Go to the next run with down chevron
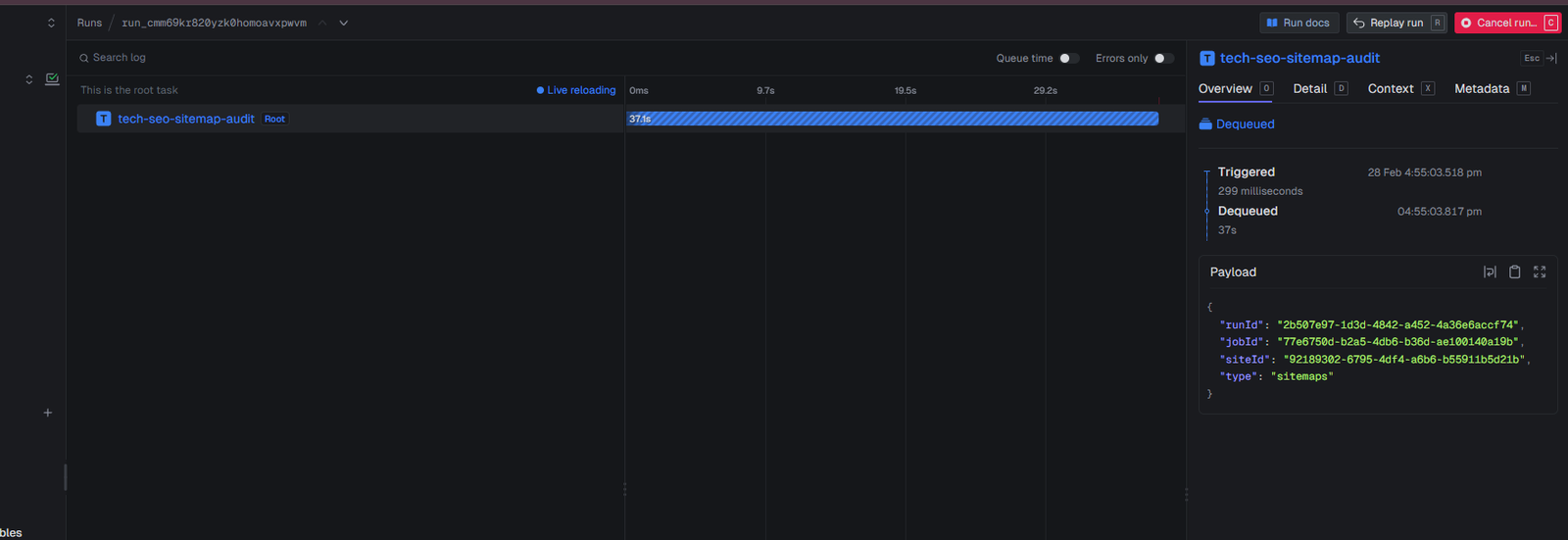The height and width of the screenshot is (540, 1568). coord(344,23)
